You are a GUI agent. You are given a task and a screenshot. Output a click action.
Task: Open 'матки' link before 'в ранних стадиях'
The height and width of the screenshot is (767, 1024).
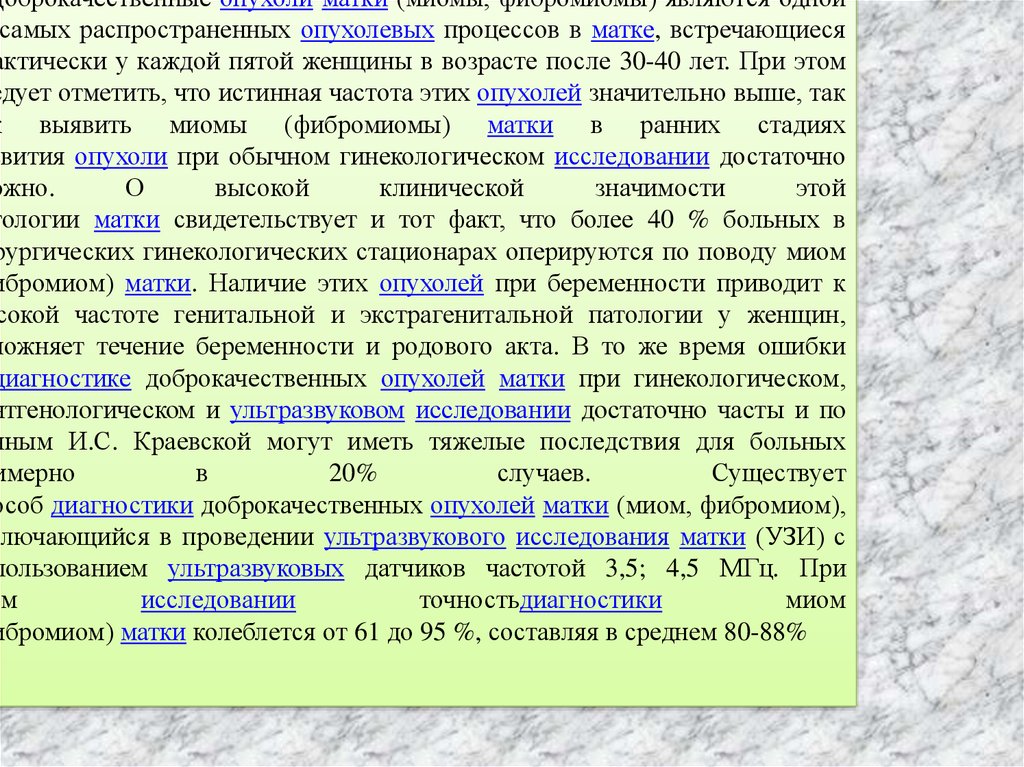(x=520, y=127)
